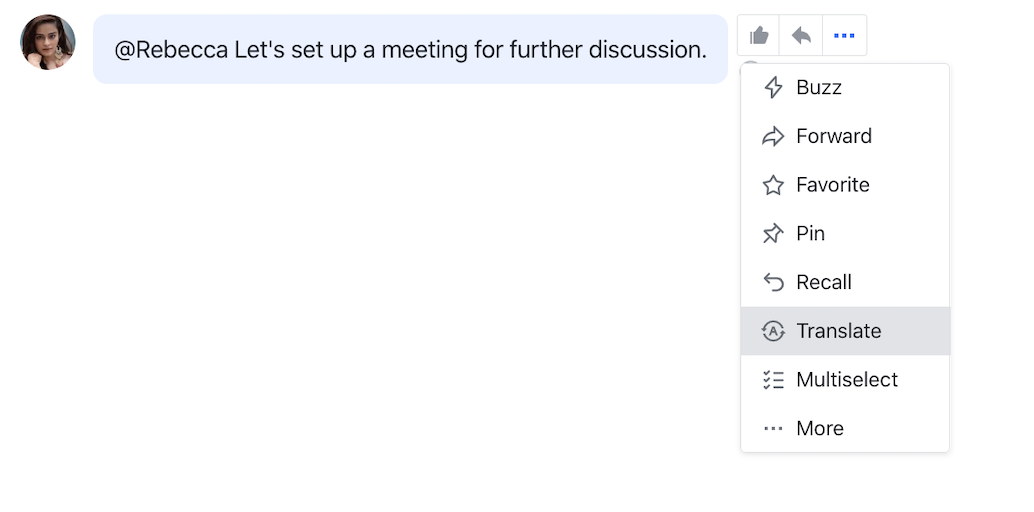This screenshot has width=1034, height=512.
Task: Select the Buzz text label in menu
Action: coord(819,87)
